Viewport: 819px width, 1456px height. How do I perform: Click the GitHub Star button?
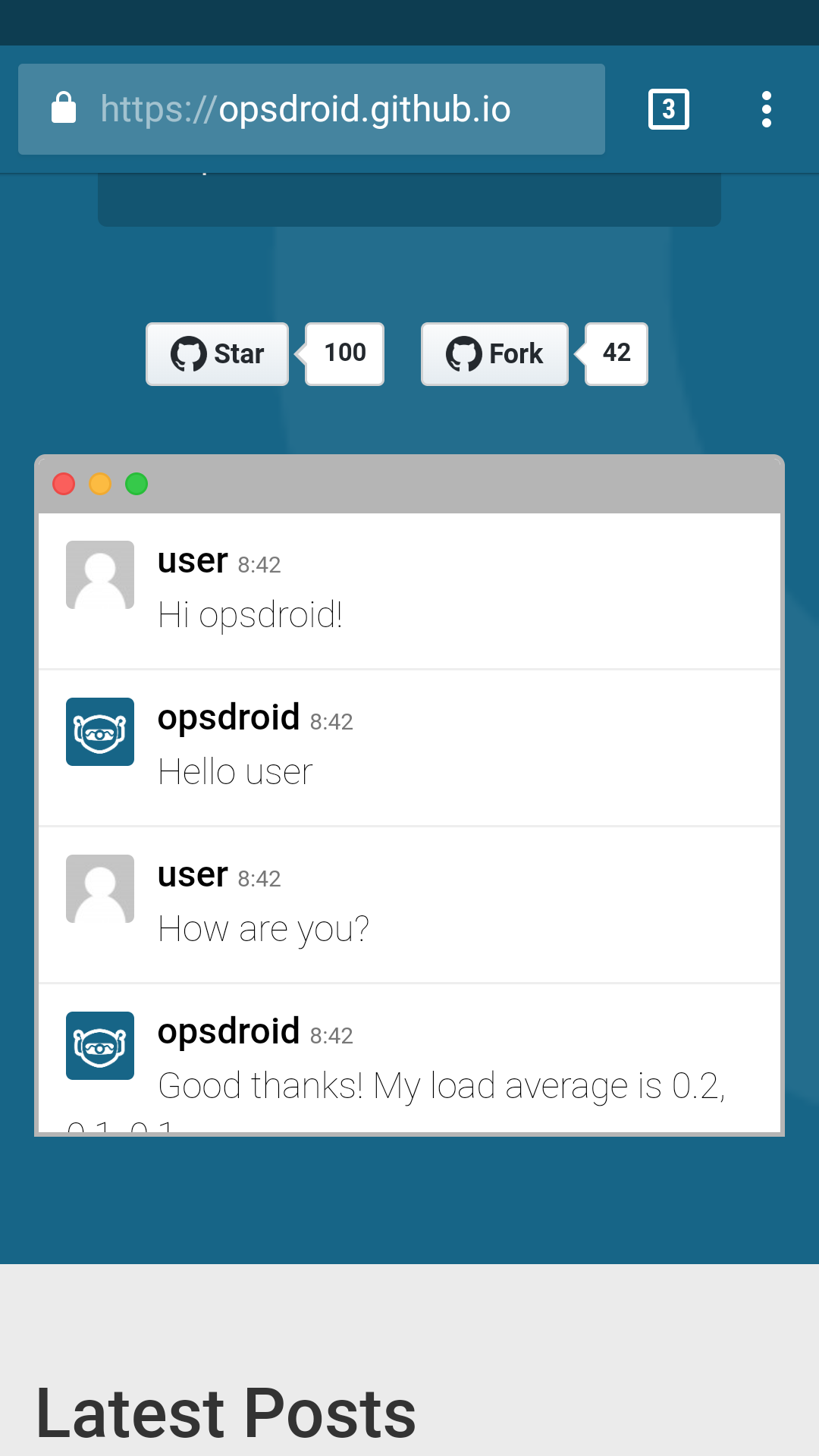[218, 354]
